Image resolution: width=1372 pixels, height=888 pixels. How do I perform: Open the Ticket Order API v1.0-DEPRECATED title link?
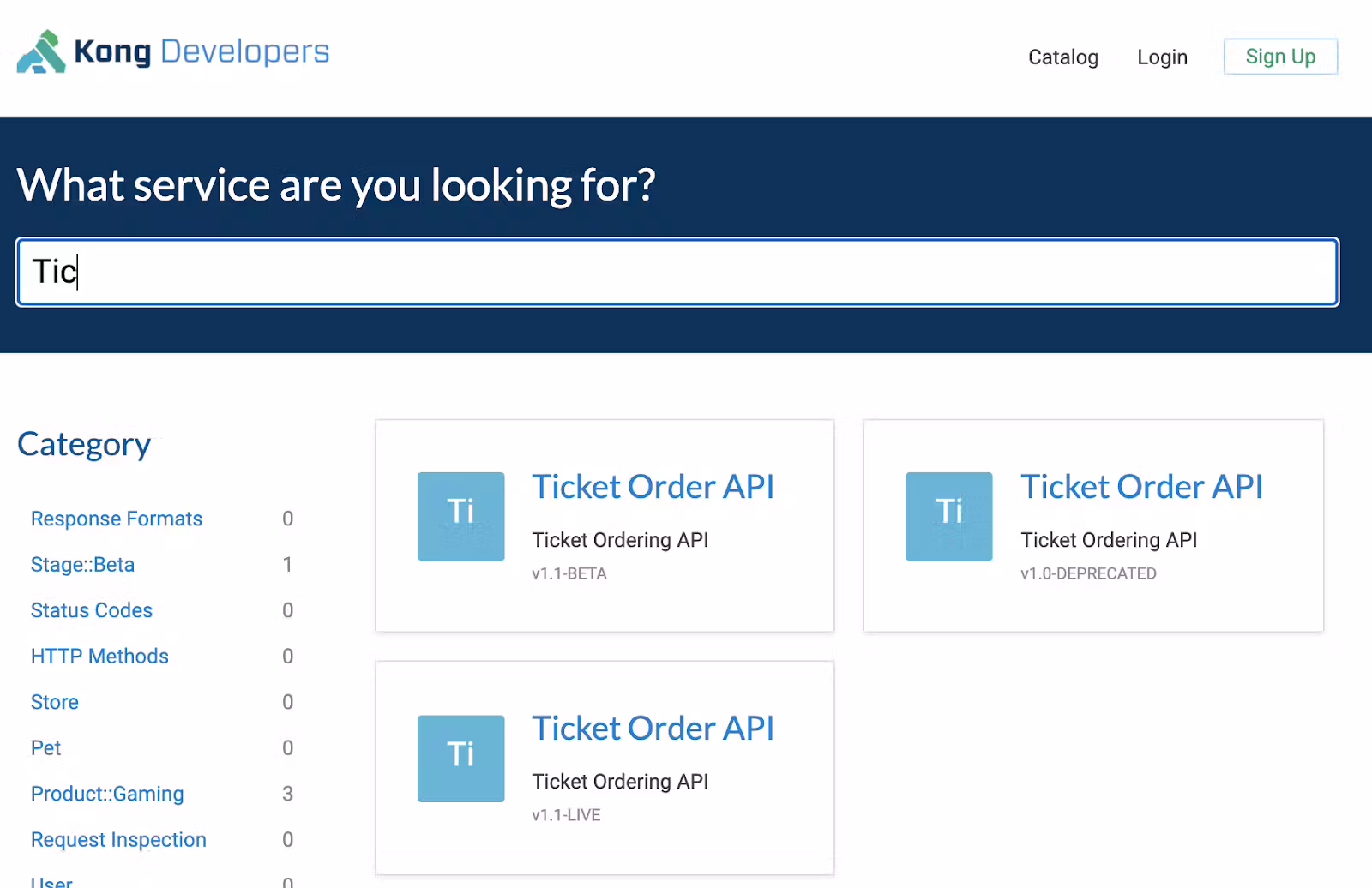tap(1140, 487)
